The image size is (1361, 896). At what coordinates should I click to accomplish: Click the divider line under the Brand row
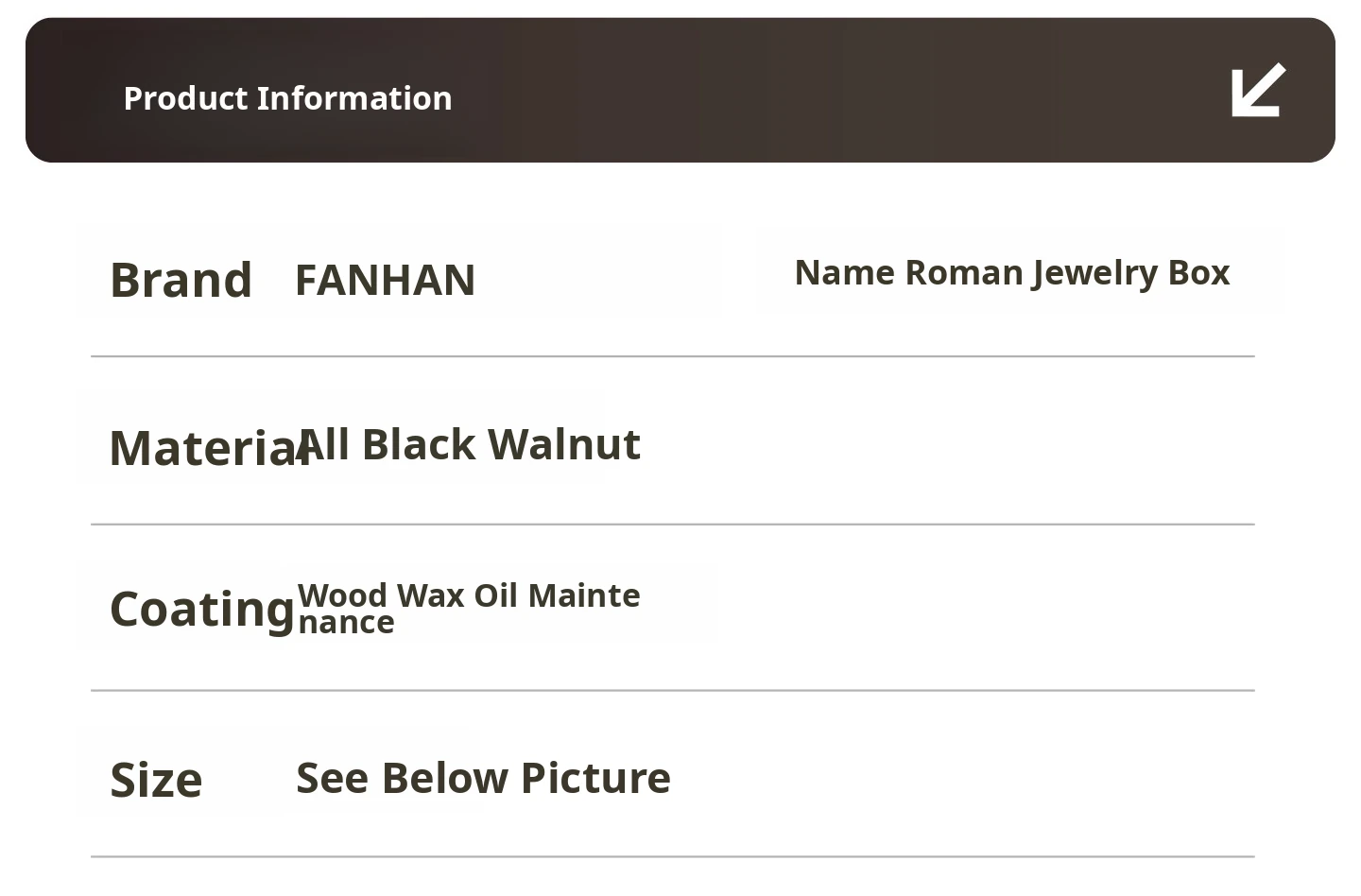[672, 356]
